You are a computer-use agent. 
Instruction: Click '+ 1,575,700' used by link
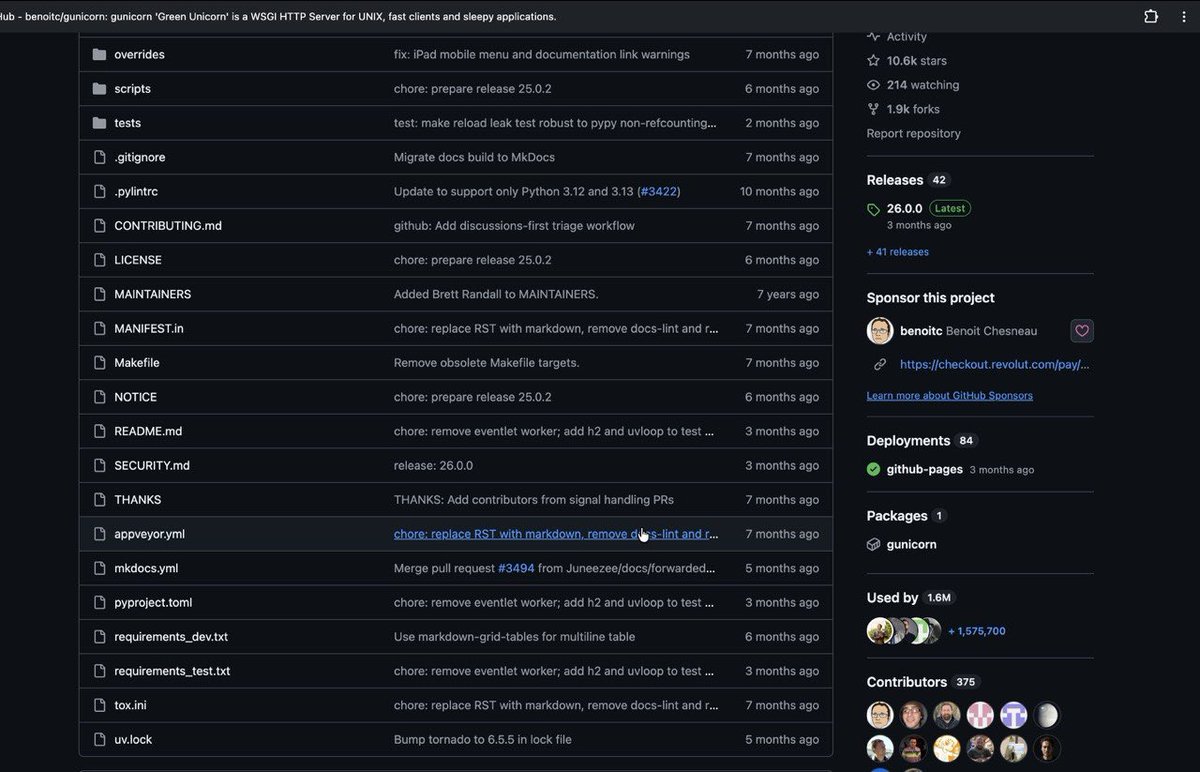pos(977,631)
